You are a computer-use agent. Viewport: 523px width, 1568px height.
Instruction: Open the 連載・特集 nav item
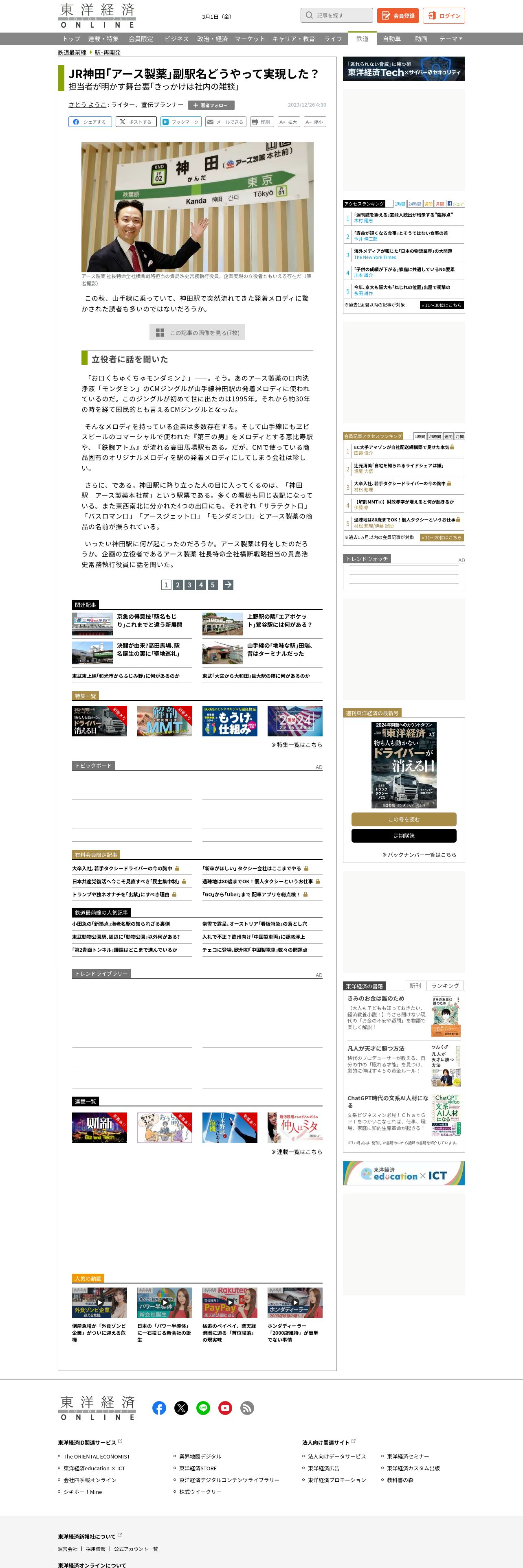pos(103,39)
